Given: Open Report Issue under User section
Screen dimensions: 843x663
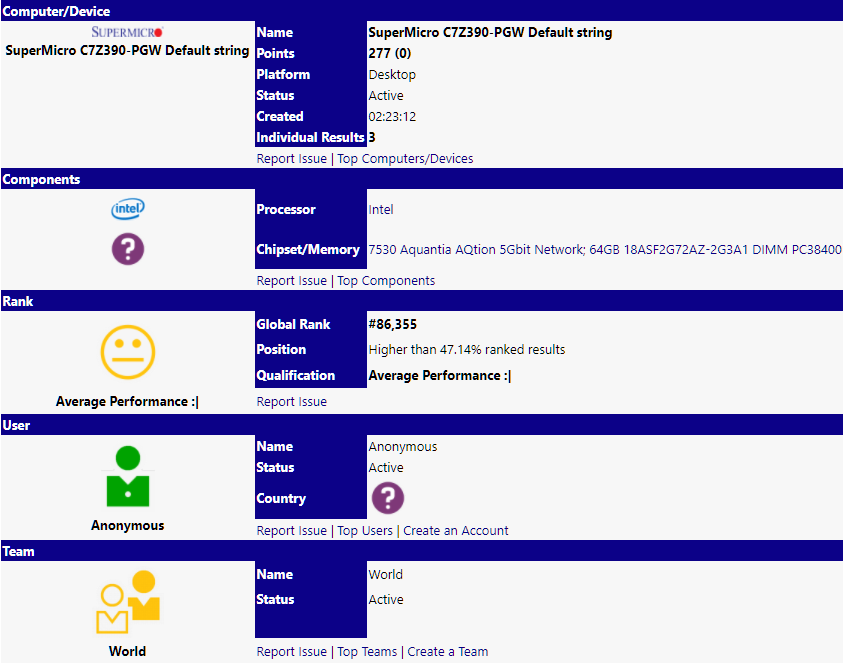Looking at the screenshot, I should [x=291, y=531].
